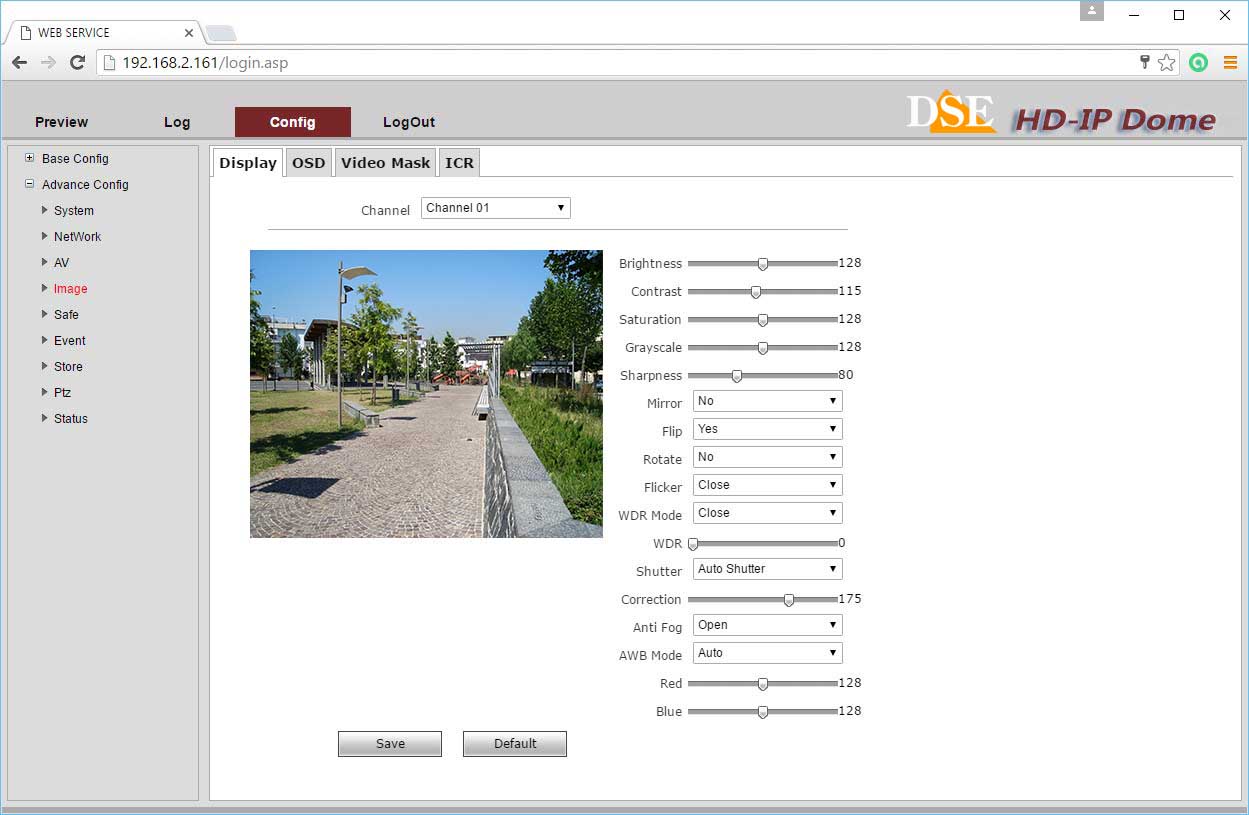Close the WEB SERVICE browser tab

coord(189,33)
